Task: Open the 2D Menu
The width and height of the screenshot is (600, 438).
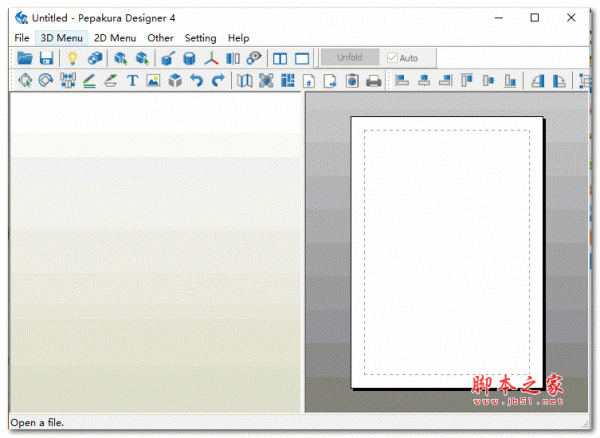Action: 115,38
